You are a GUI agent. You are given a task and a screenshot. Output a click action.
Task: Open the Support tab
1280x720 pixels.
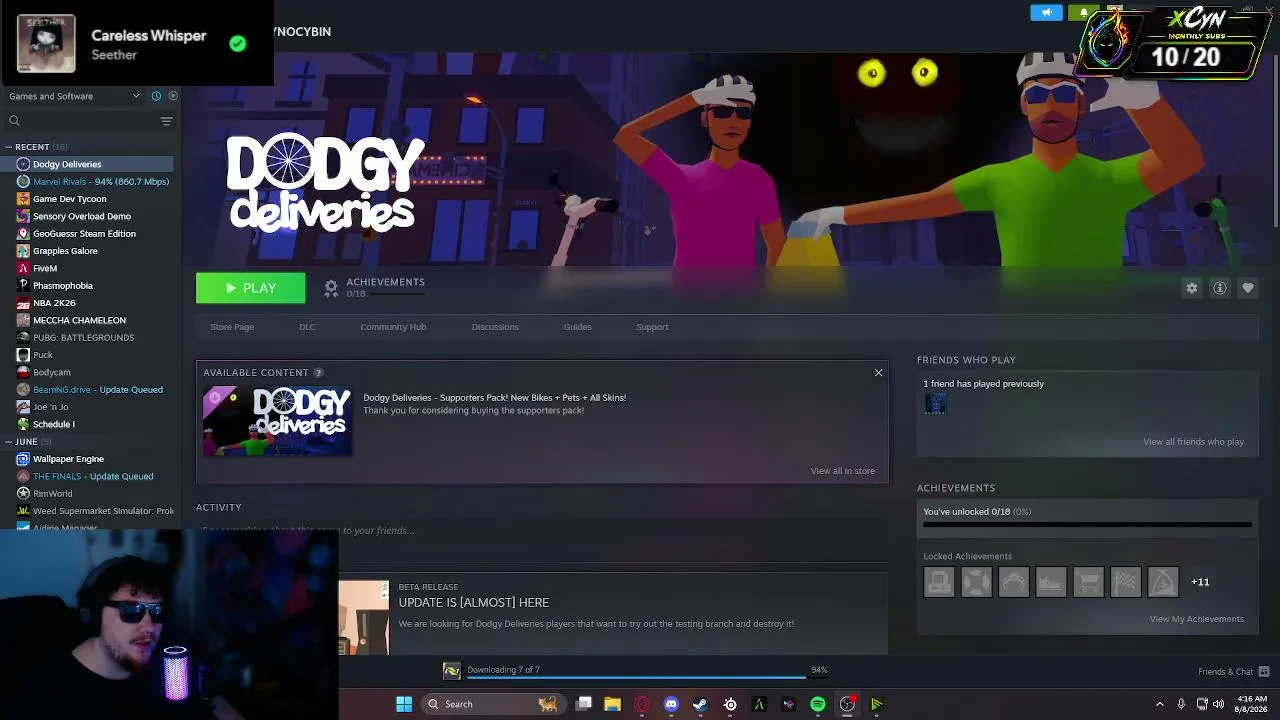click(652, 327)
